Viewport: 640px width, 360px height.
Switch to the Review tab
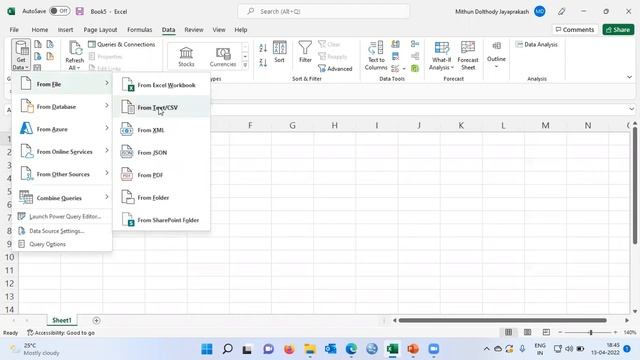tap(193, 29)
